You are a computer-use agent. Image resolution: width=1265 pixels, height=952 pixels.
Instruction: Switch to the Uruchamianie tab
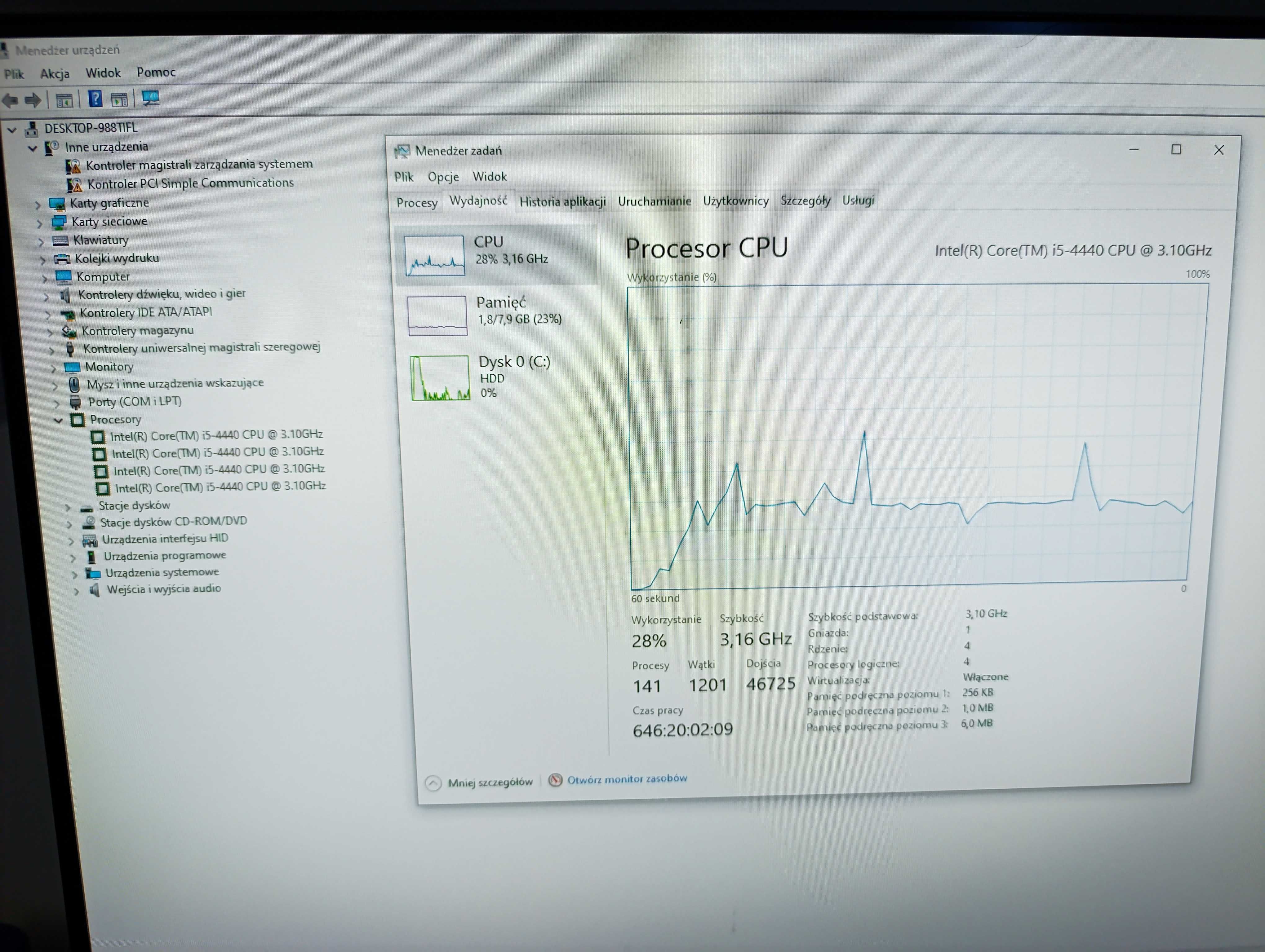click(x=654, y=201)
